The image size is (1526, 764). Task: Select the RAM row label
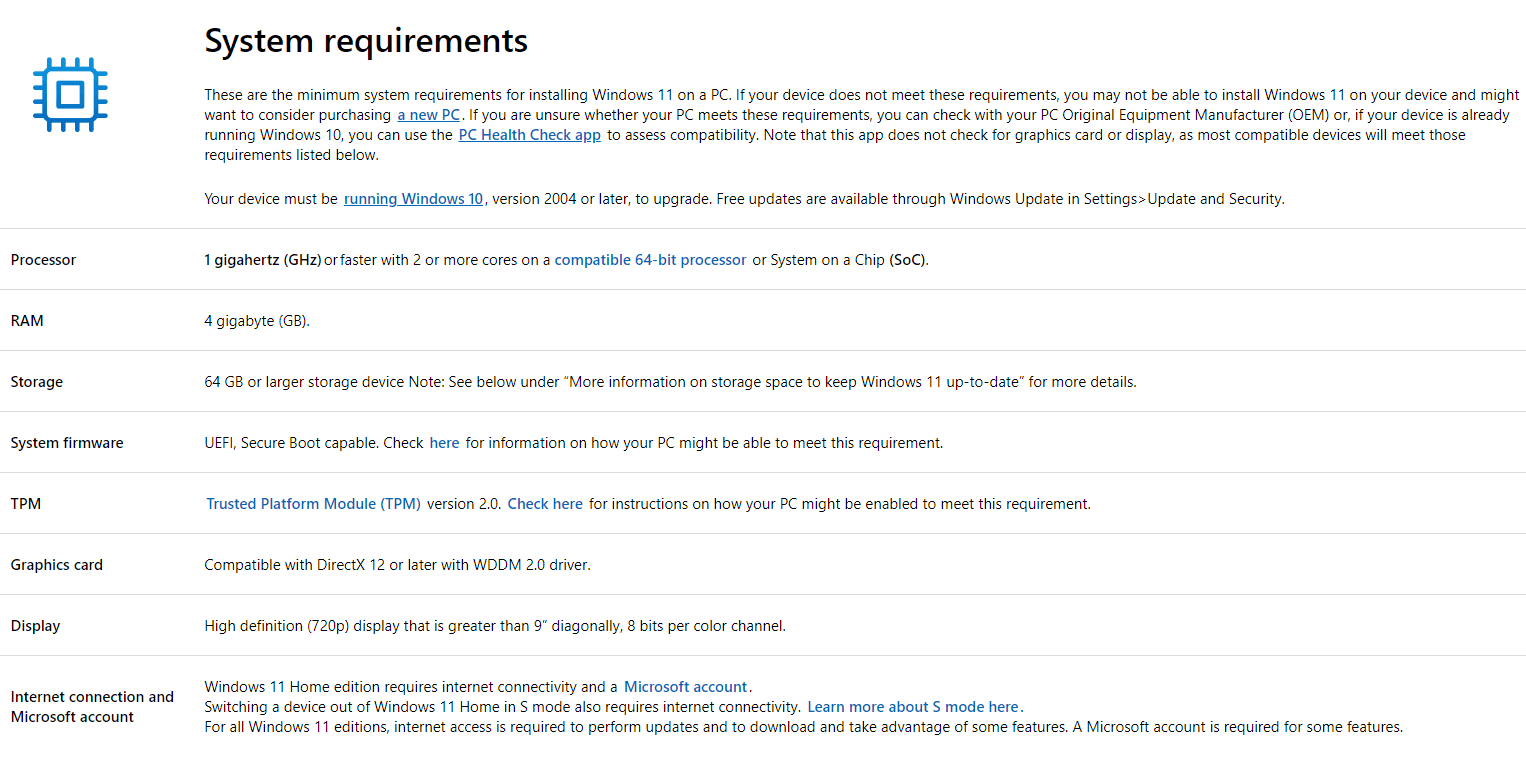27,321
